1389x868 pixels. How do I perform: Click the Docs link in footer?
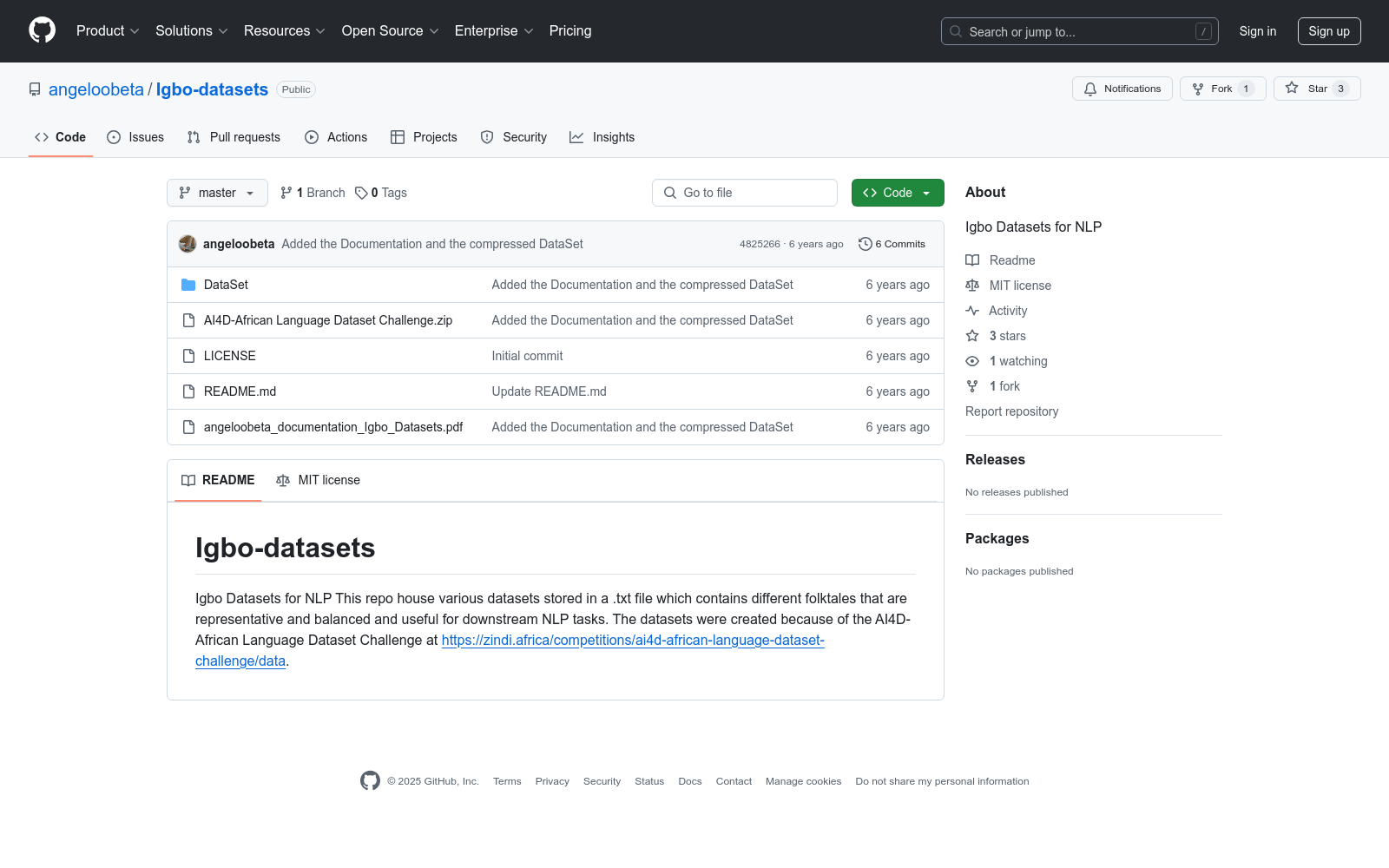pos(690,781)
